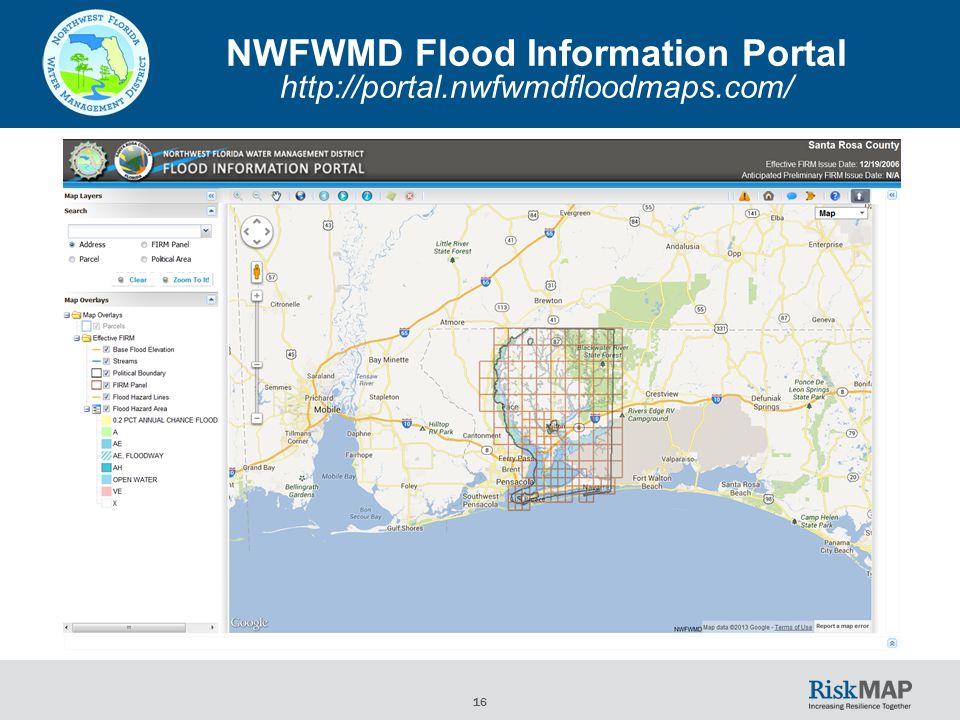Click the home icon in toolbar
This screenshot has height=720, width=960.
768,196
